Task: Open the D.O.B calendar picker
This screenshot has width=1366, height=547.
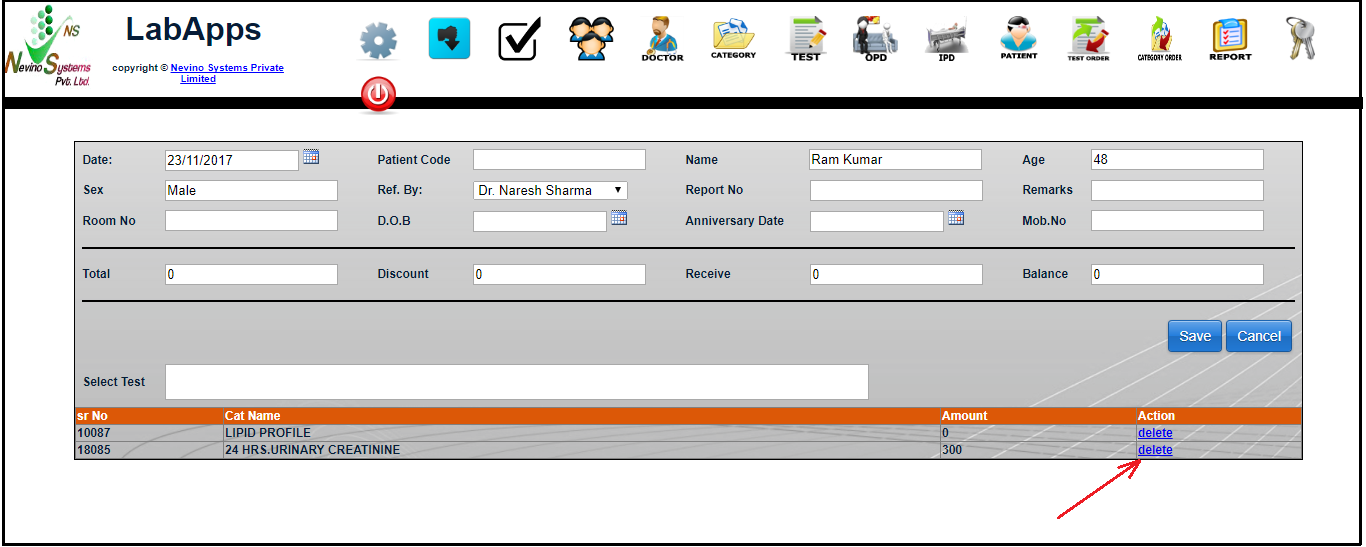Action: click(x=619, y=218)
